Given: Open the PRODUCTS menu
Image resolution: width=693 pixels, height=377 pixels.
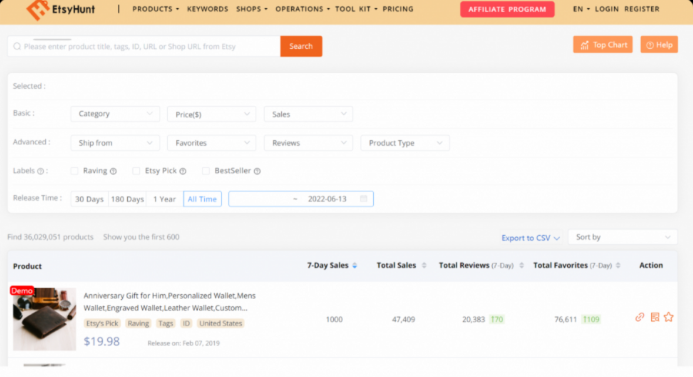Looking at the screenshot, I should pos(156,9).
